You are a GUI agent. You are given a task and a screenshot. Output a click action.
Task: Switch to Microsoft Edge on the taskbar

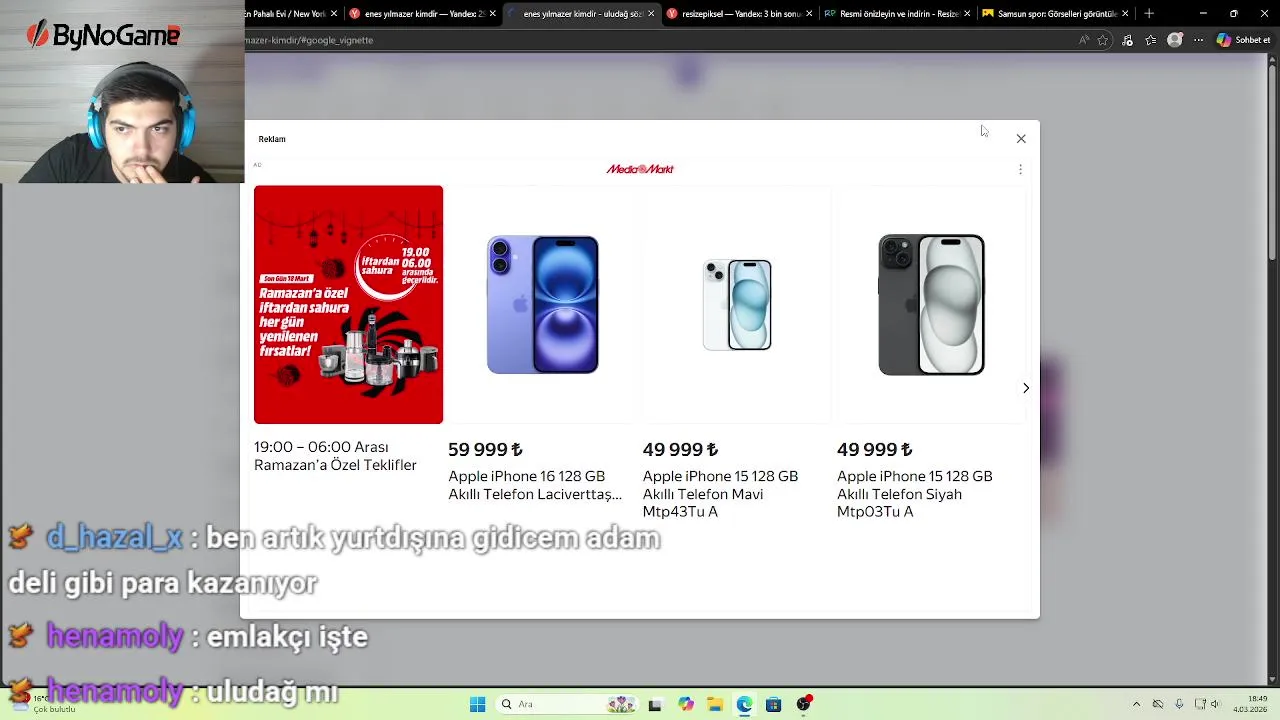(x=744, y=705)
